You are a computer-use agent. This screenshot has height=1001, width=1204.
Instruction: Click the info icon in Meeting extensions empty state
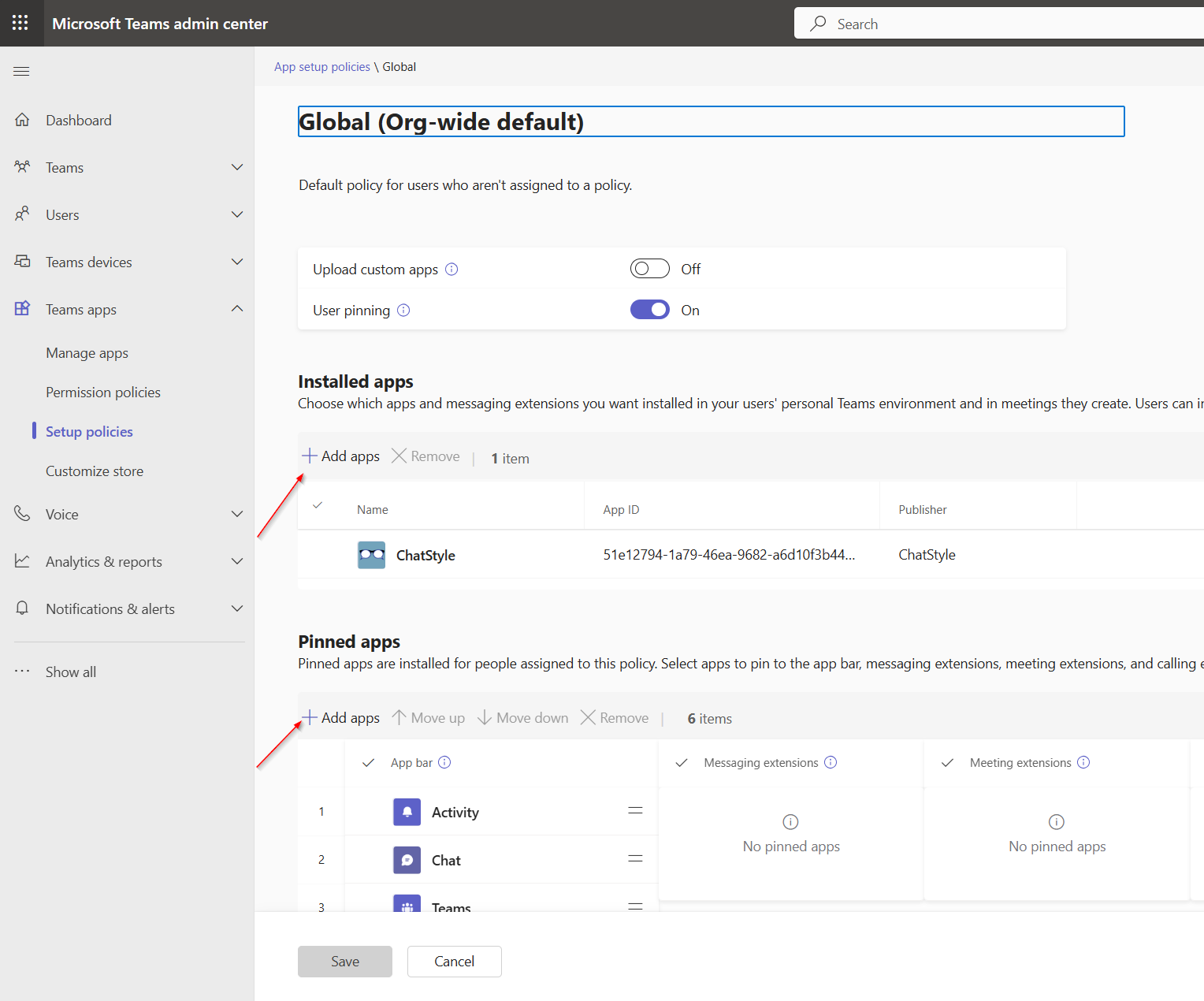pyautogui.click(x=1057, y=822)
